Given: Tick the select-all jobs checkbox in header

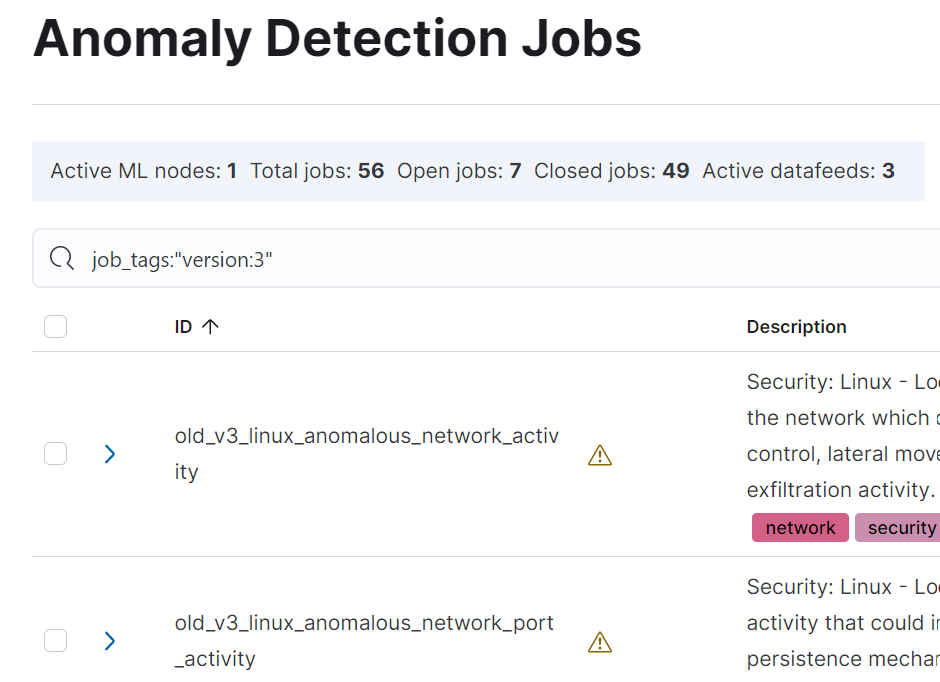Looking at the screenshot, I should 56,327.
